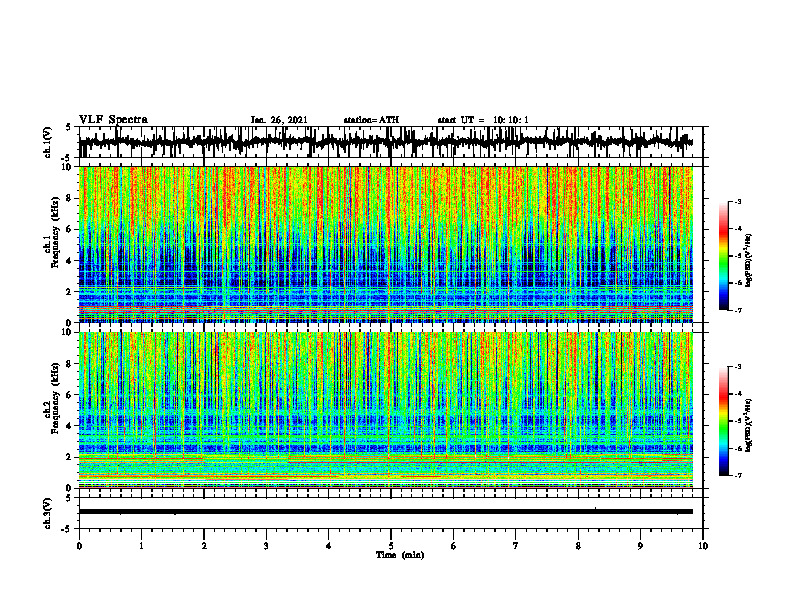Viewport: 792px width, 612px height.
Task: Click the "4" kHz tick of ch.1 spectrogram
Action: point(70,261)
